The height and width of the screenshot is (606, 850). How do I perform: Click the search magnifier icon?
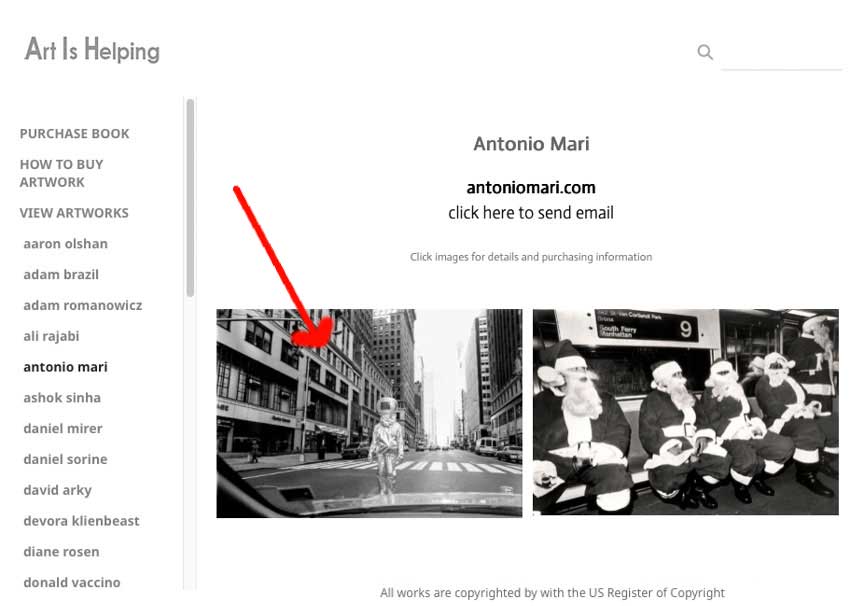[x=705, y=52]
